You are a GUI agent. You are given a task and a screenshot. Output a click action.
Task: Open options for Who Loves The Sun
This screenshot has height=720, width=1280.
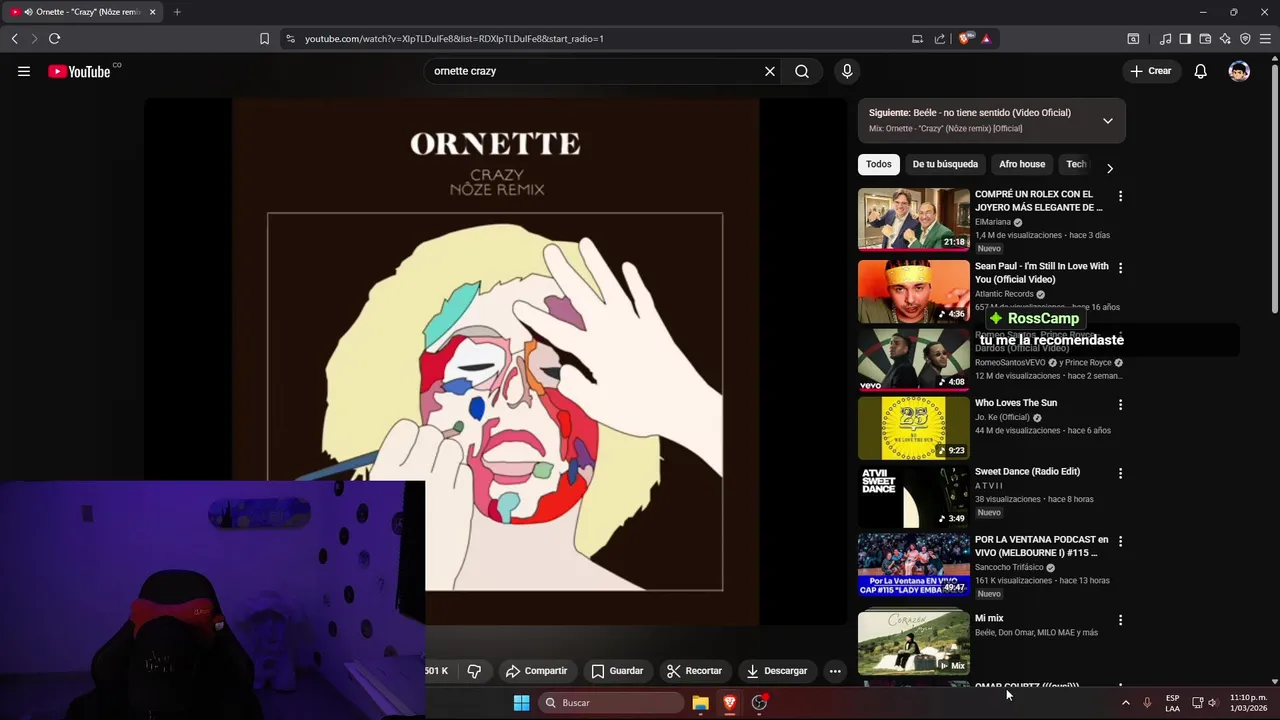point(1120,405)
